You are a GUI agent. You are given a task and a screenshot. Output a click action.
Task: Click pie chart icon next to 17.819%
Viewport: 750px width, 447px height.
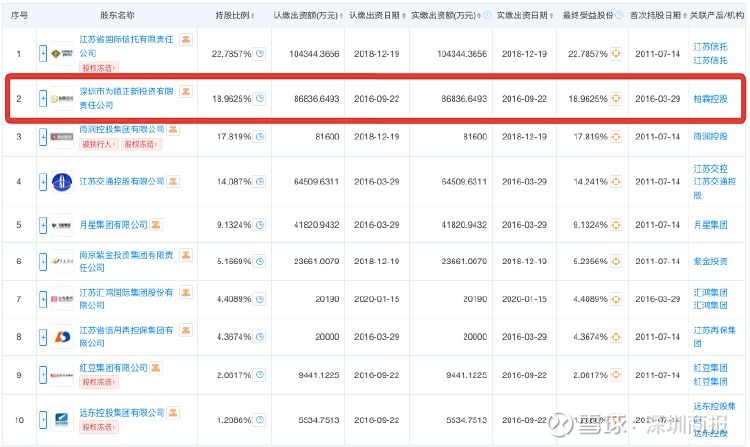click(260, 137)
